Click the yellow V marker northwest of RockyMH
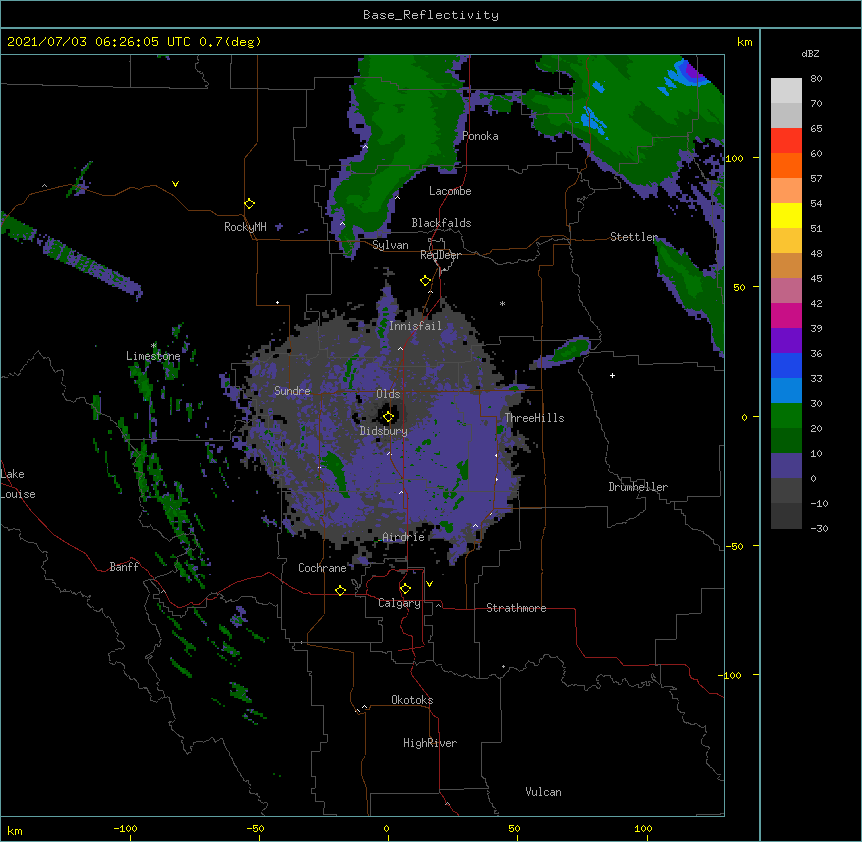862x842 pixels. (175, 184)
